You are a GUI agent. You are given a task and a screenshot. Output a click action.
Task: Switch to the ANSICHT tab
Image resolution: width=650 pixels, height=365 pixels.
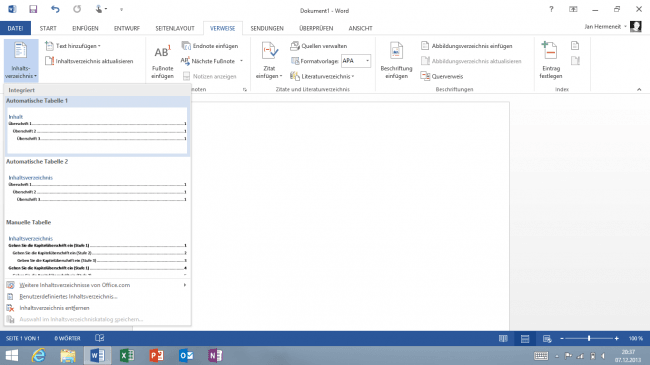click(x=360, y=28)
